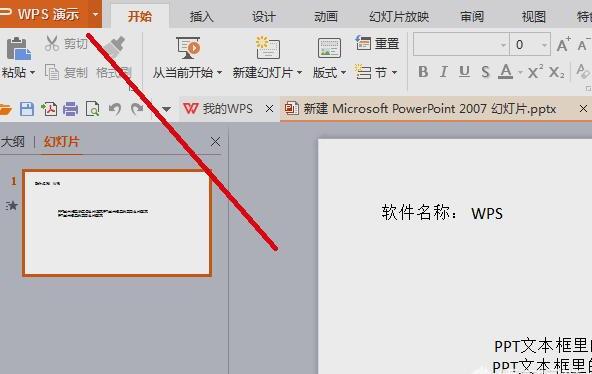Screen dimensions: 592x374
Task: Switch to the 审阅 ribbon tab
Action: point(472,16)
